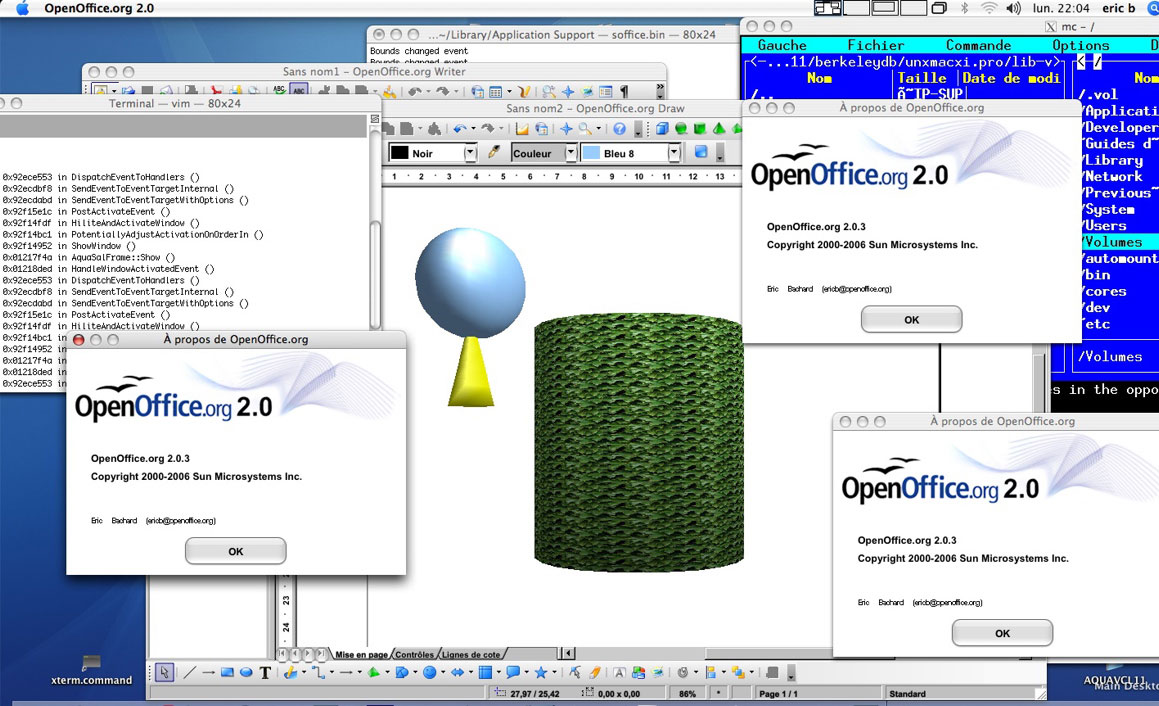Screen dimensions: 1159x706
Task: Select the blue sphere on Draw canvas
Action: click(x=470, y=282)
